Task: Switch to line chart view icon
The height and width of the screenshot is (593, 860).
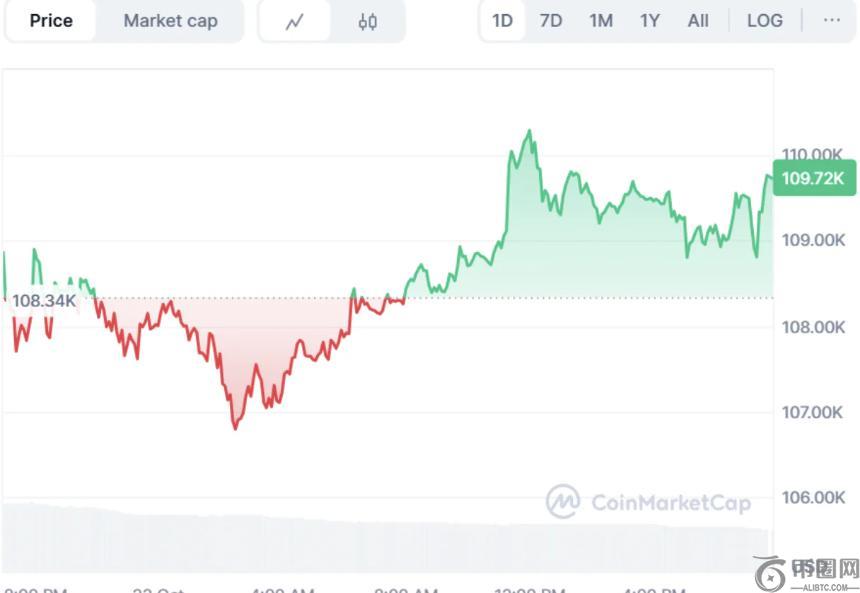Action: pos(294,21)
